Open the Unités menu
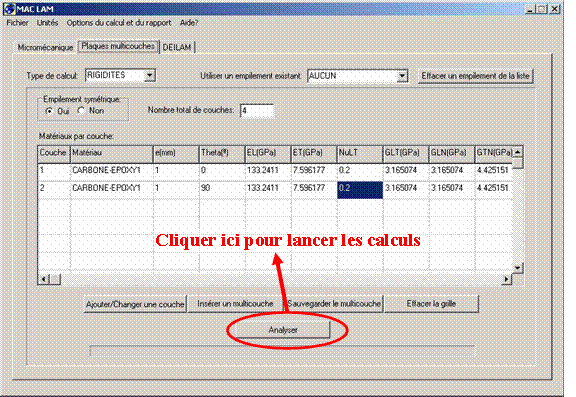 [x=47, y=23]
